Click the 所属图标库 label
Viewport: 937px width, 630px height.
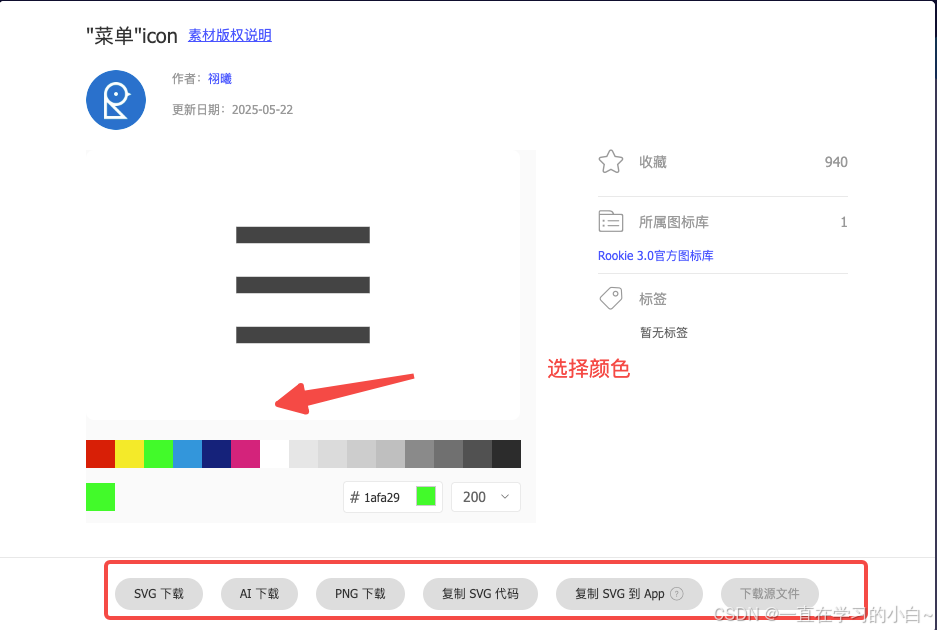click(673, 222)
